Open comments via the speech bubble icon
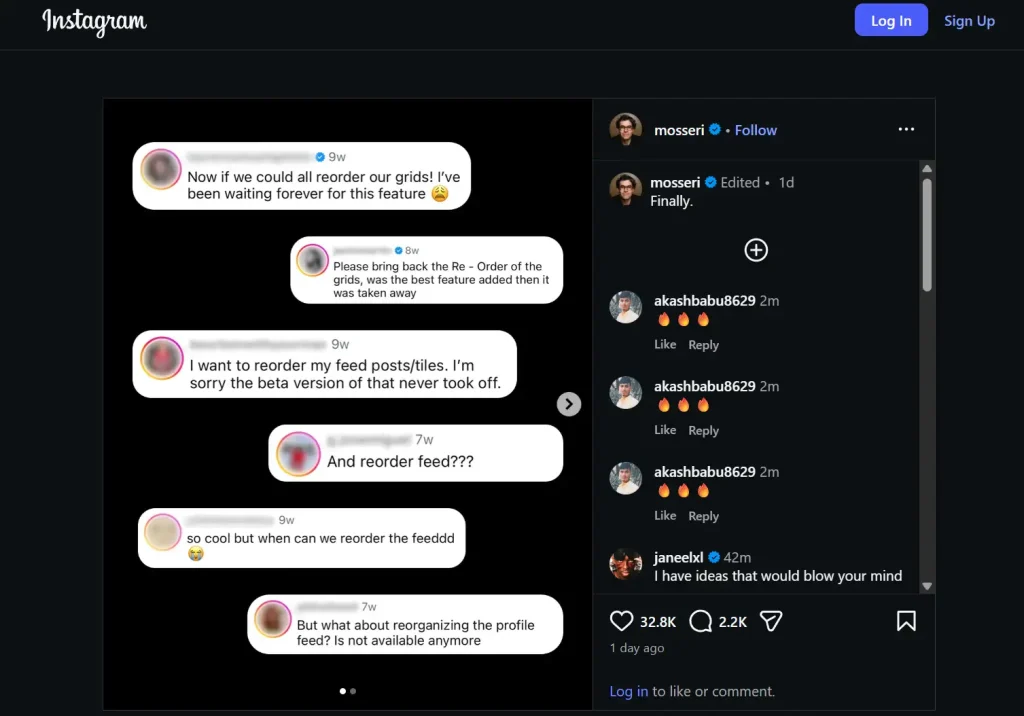This screenshot has height=716, width=1024. click(x=700, y=621)
